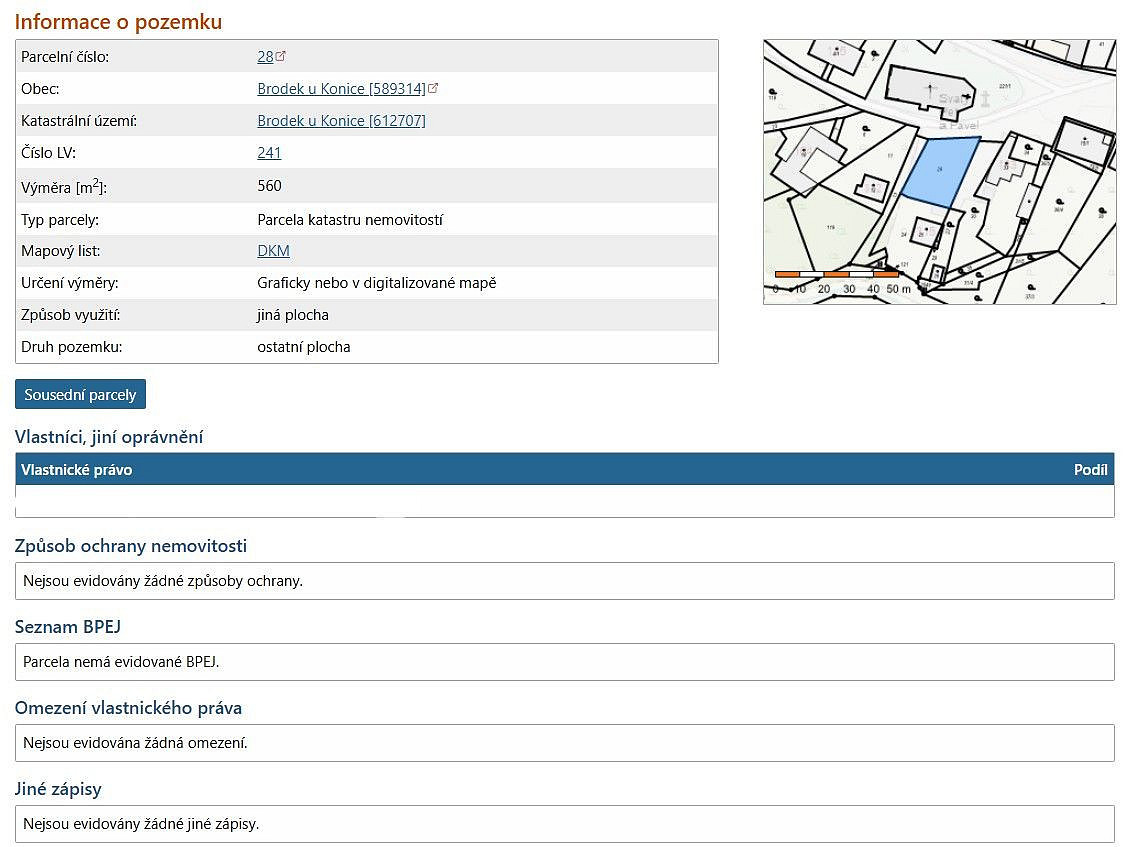Open cadastral area Brodek u Konice [612707]
This screenshot has width=1134, height=847.
pyautogui.click(x=341, y=120)
